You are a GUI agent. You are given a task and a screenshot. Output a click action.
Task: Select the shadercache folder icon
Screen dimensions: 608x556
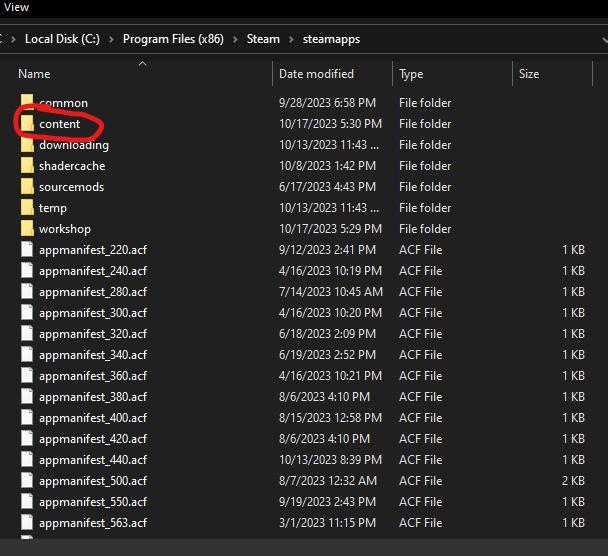point(27,166)
